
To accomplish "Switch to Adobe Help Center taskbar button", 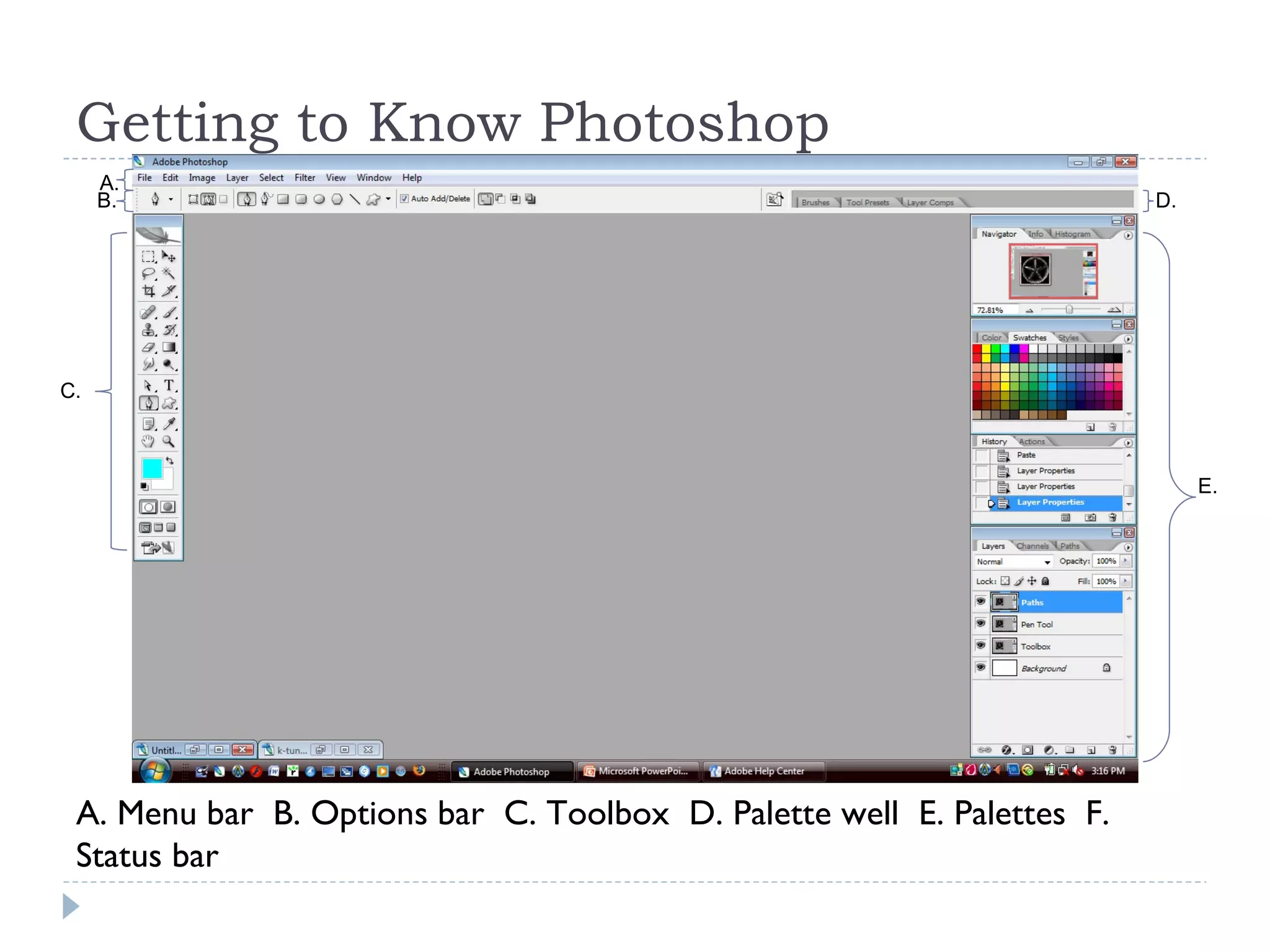I will [764, 771].
